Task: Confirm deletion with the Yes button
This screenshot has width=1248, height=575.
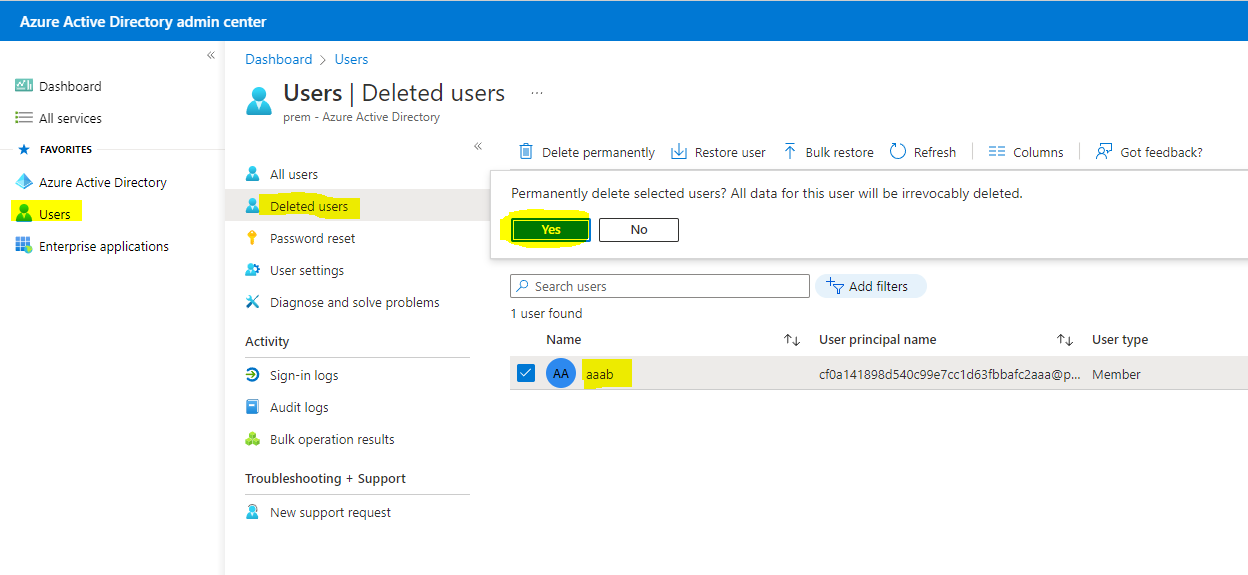Action: (551, 230)
